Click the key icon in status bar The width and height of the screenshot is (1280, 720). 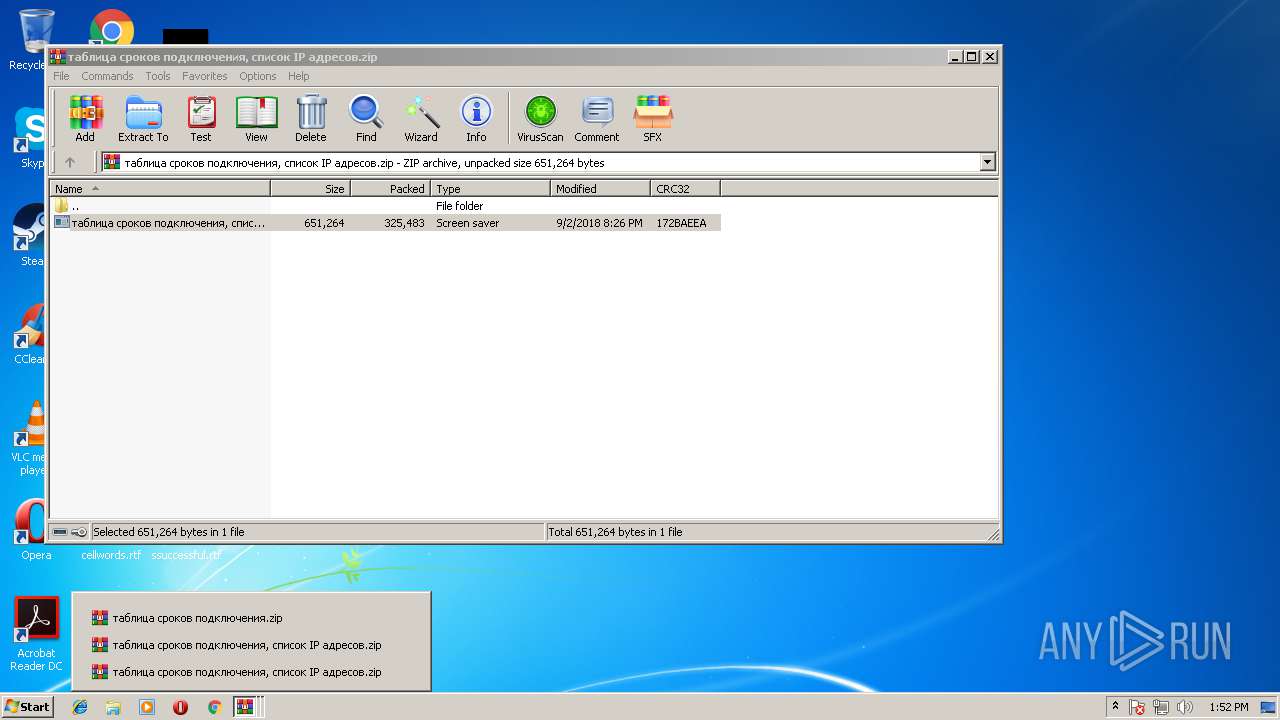[x=79, y=532]
